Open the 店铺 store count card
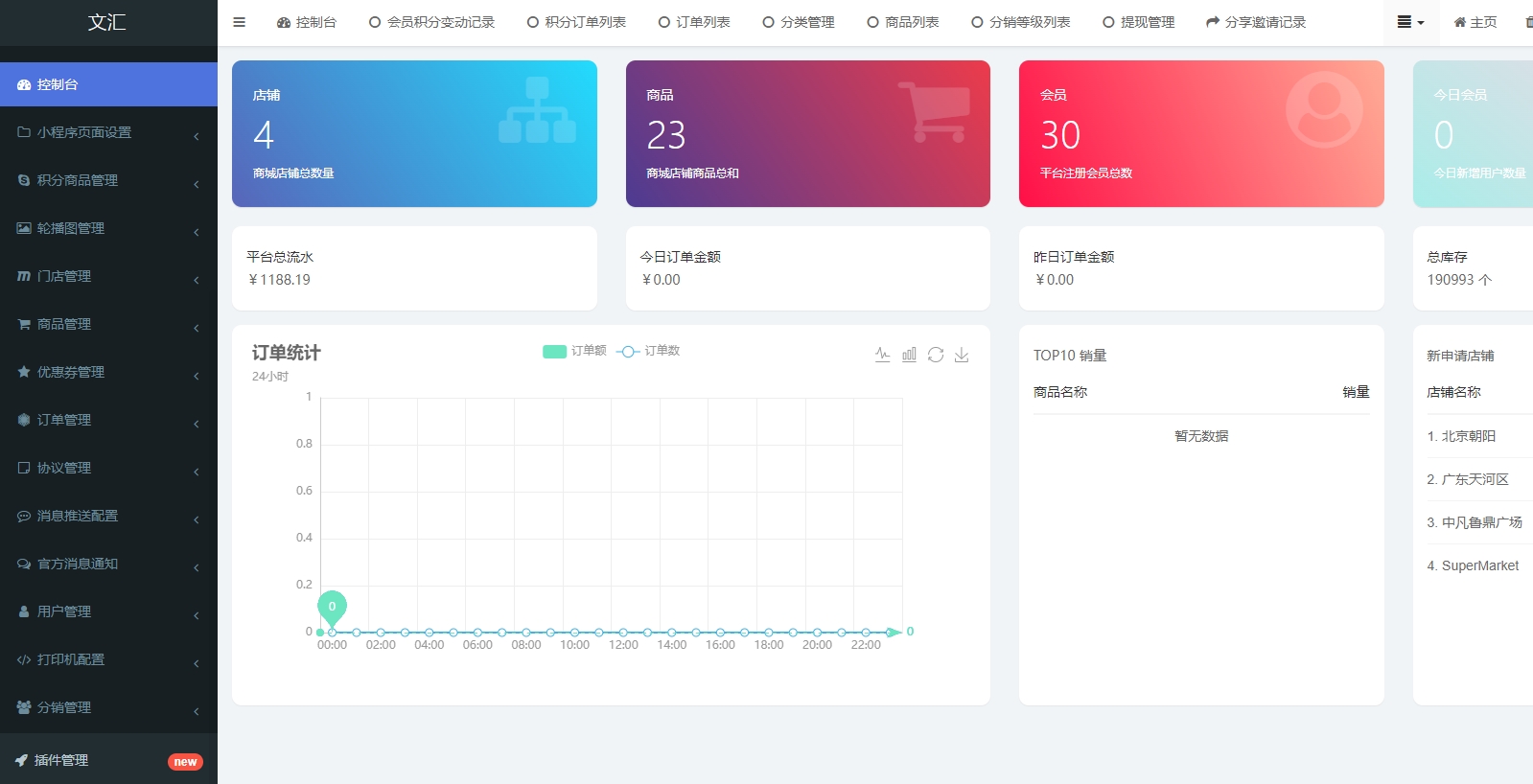Viewport: 1533px width, 784px height. coord(414,133)
